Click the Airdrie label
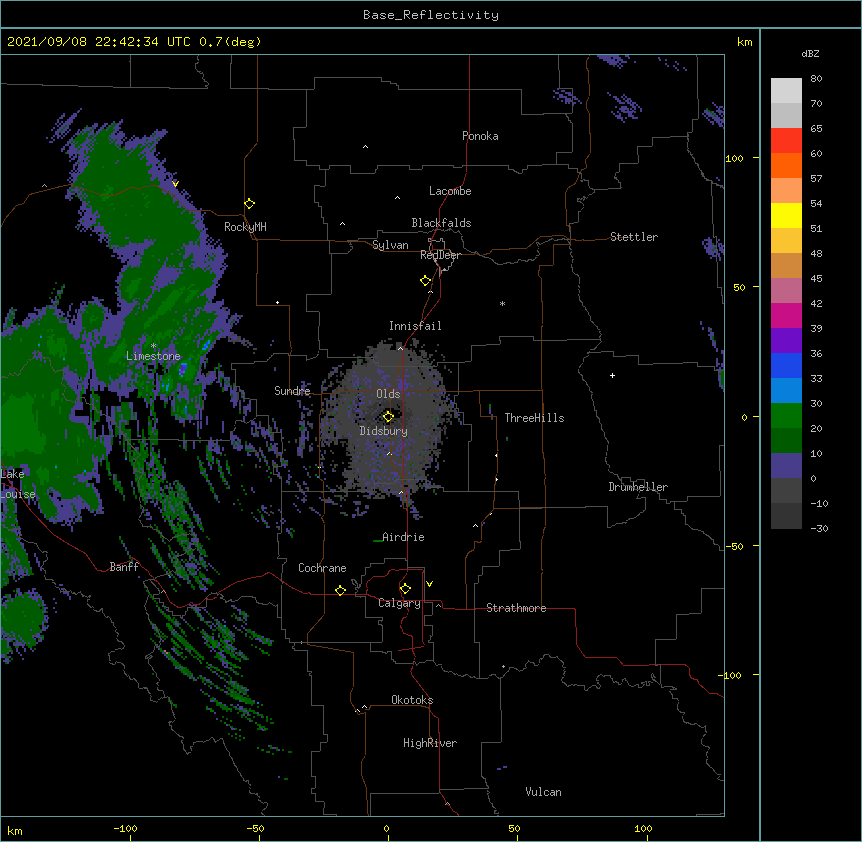The height and width of the screenshot is (842, 862). click(x=403, y=537)
